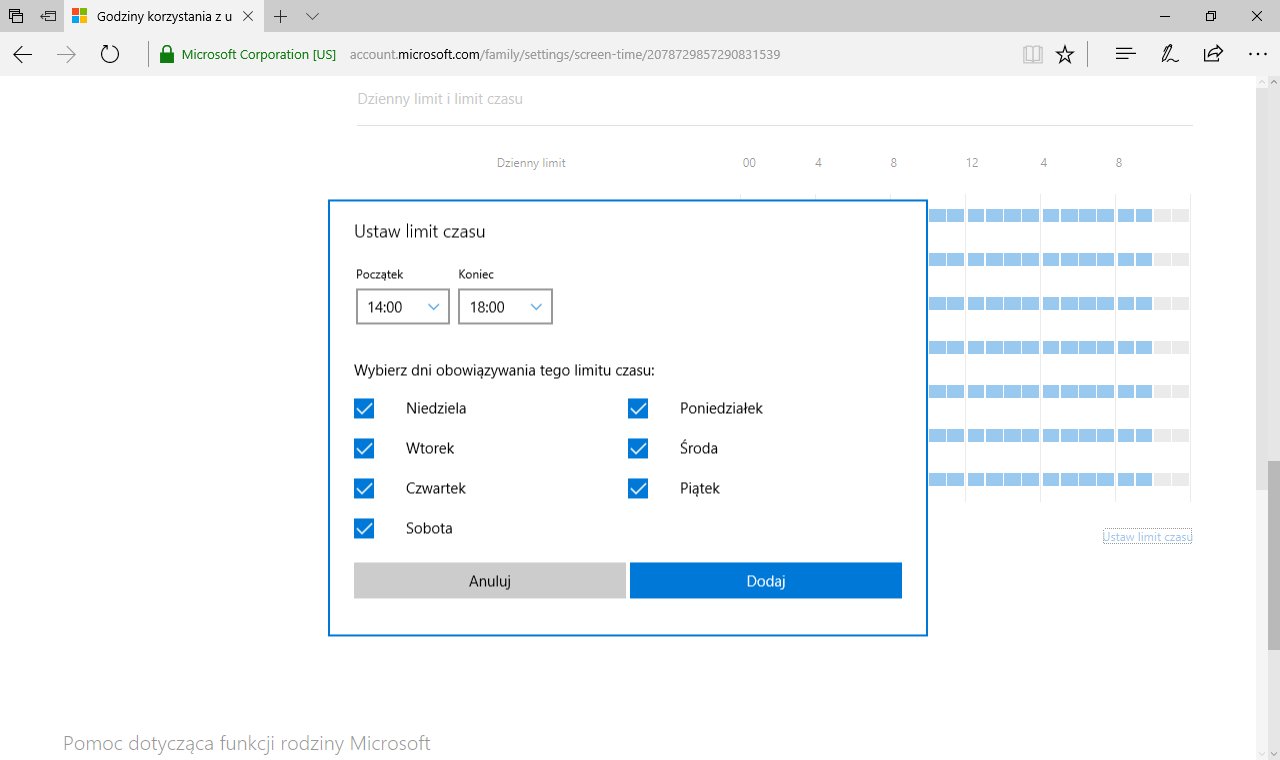Image resolution: width=1280 pixels, height=760 pixels.
Task: Cancel with the Anuluj button
Action: click(490, 581)
